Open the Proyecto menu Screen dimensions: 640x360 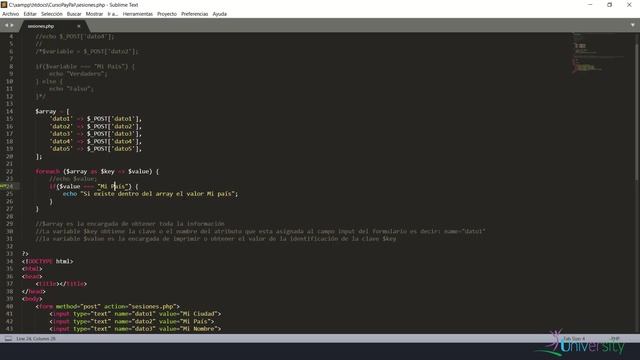pos(167,14)
